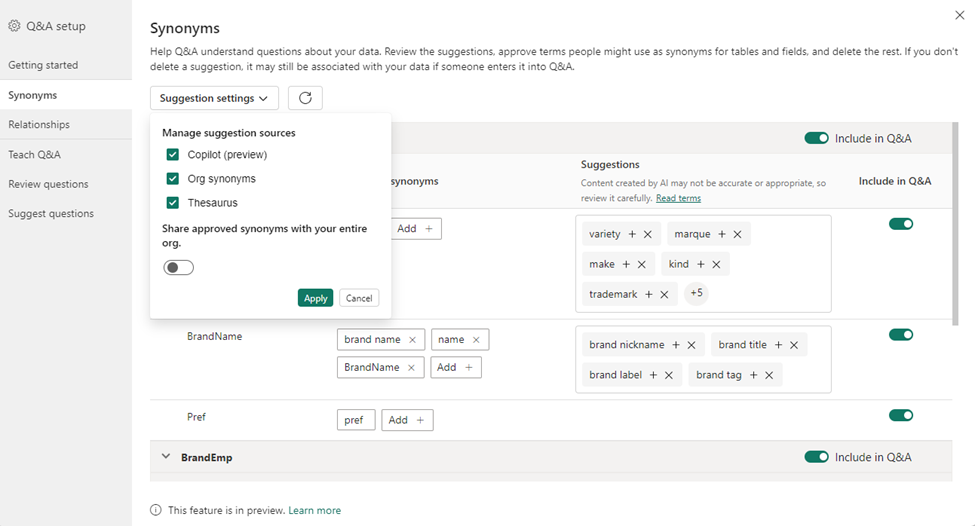Uncheck the Org synonyms source
975x526 pixels.
tap(173, 179)
